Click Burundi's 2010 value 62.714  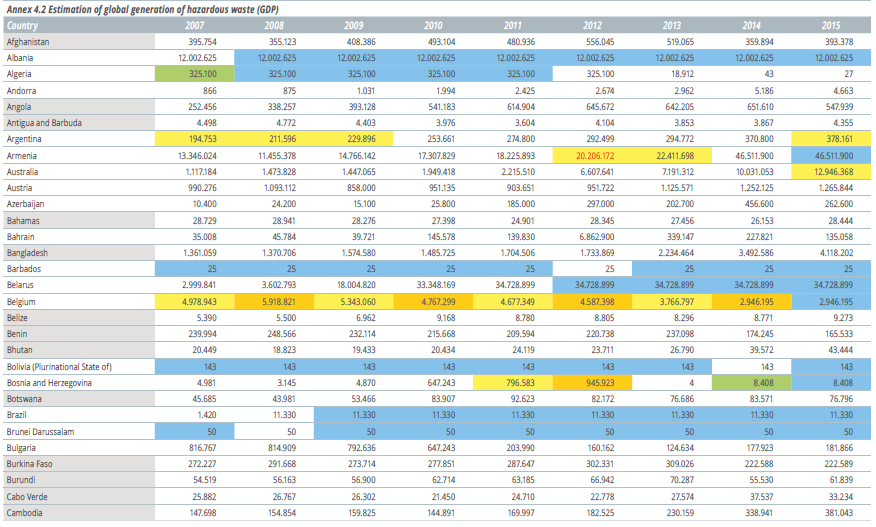coord(443,480)
